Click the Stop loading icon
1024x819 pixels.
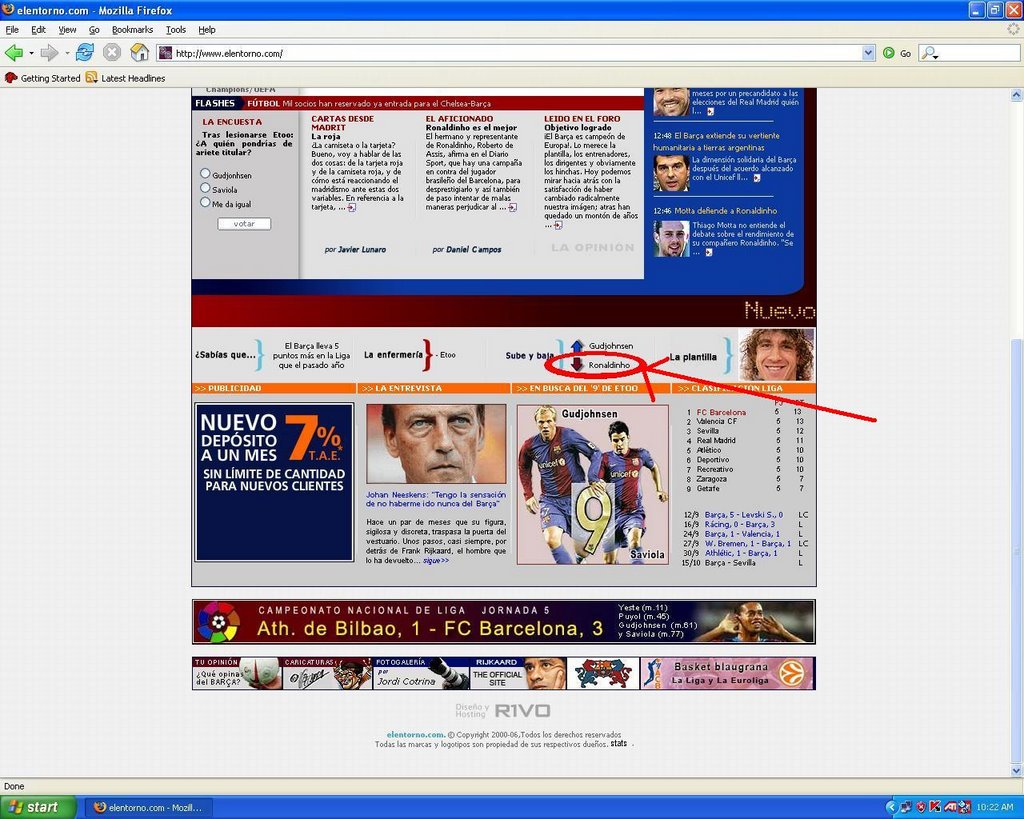click(112, 52)
